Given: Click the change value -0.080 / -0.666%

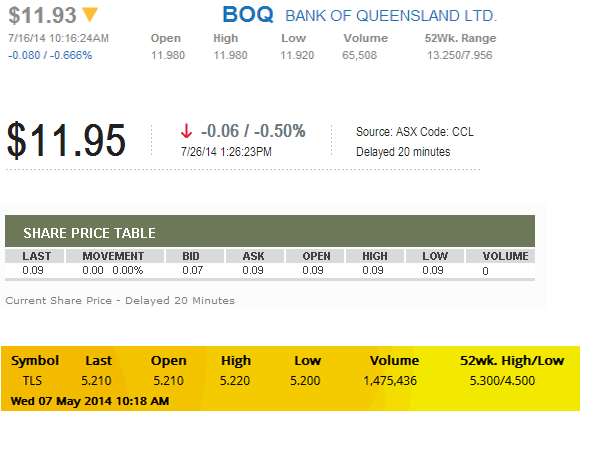Looking at the screenshot, I should point(50,55).
